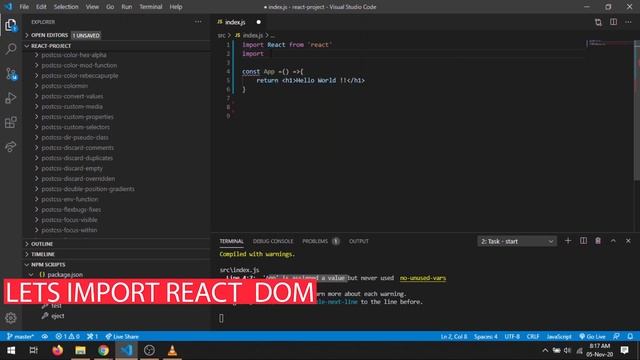The width and height of the screenshot is (640, 360).
Task: Open terminal selector dropdown '2: Task - start'
Action: pos(517,241)
